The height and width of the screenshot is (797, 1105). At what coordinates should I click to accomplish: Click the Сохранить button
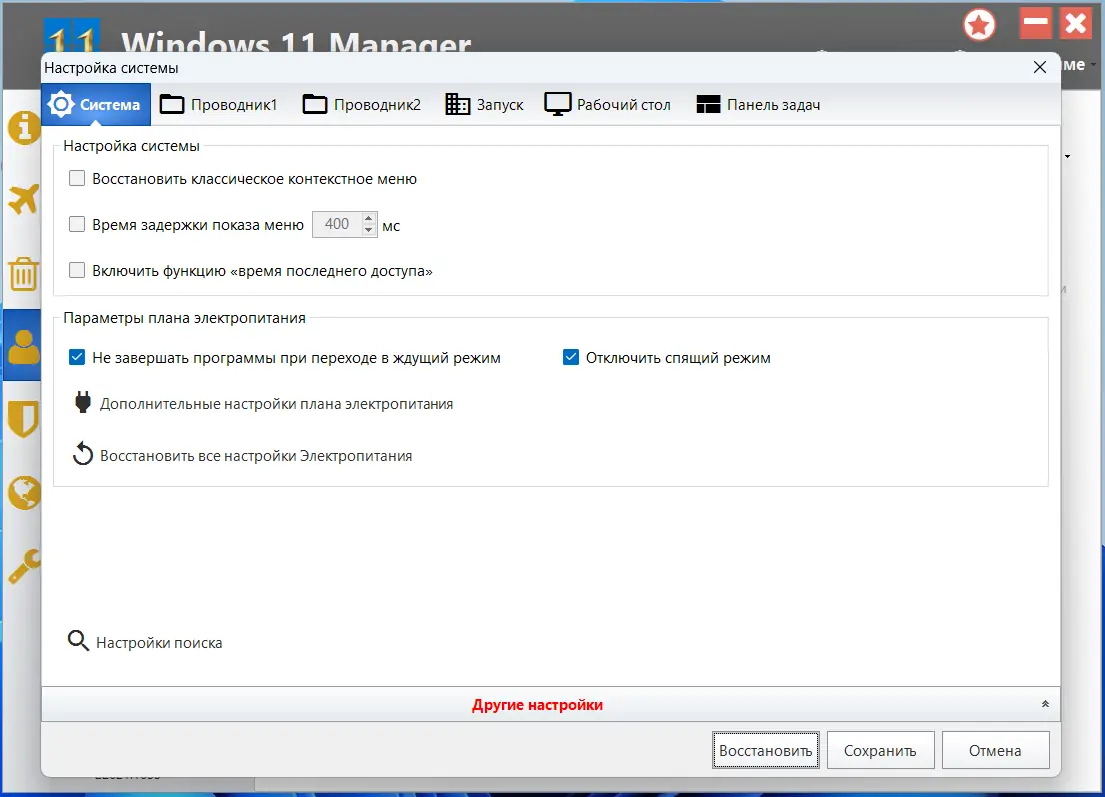880,750
